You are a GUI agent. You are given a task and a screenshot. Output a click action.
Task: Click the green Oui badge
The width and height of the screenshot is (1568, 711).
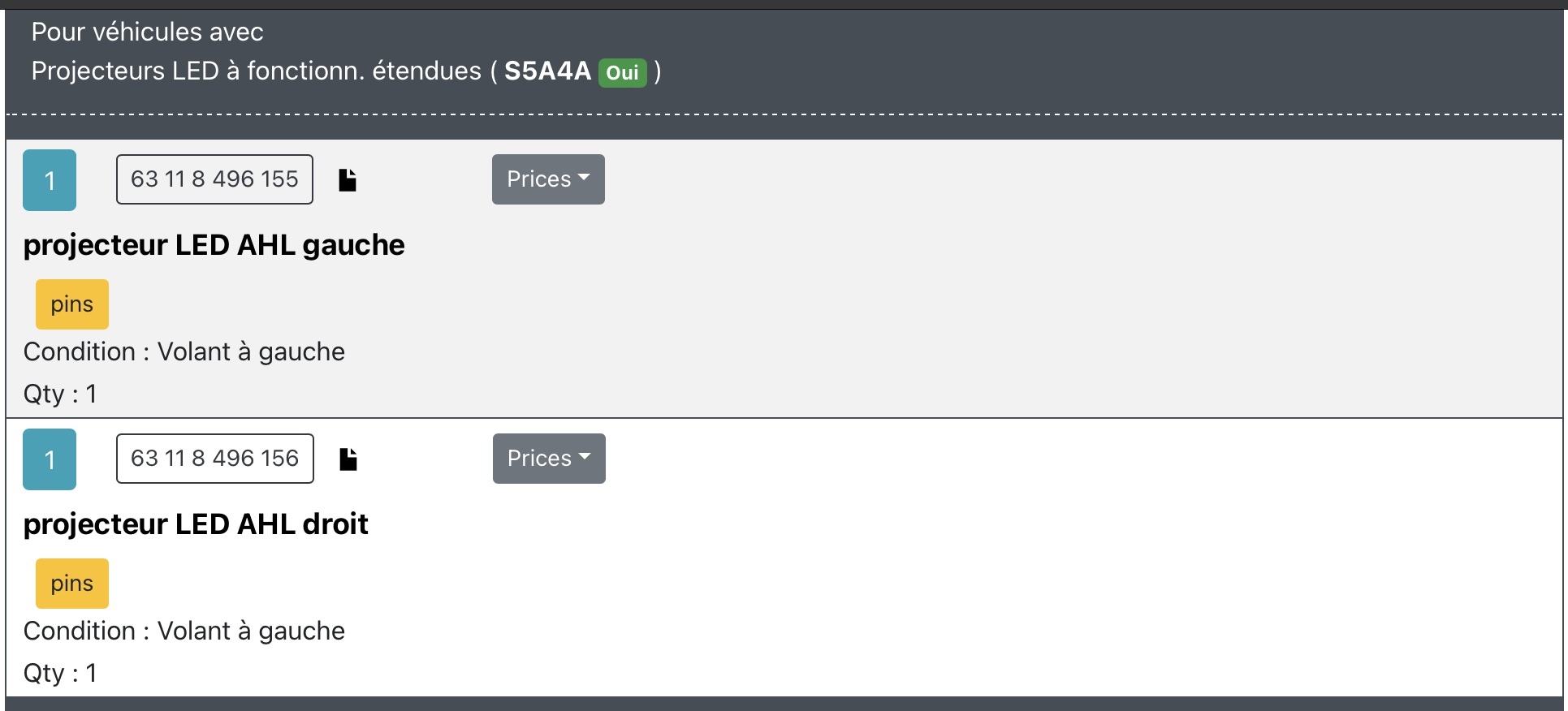coord(622,73)
